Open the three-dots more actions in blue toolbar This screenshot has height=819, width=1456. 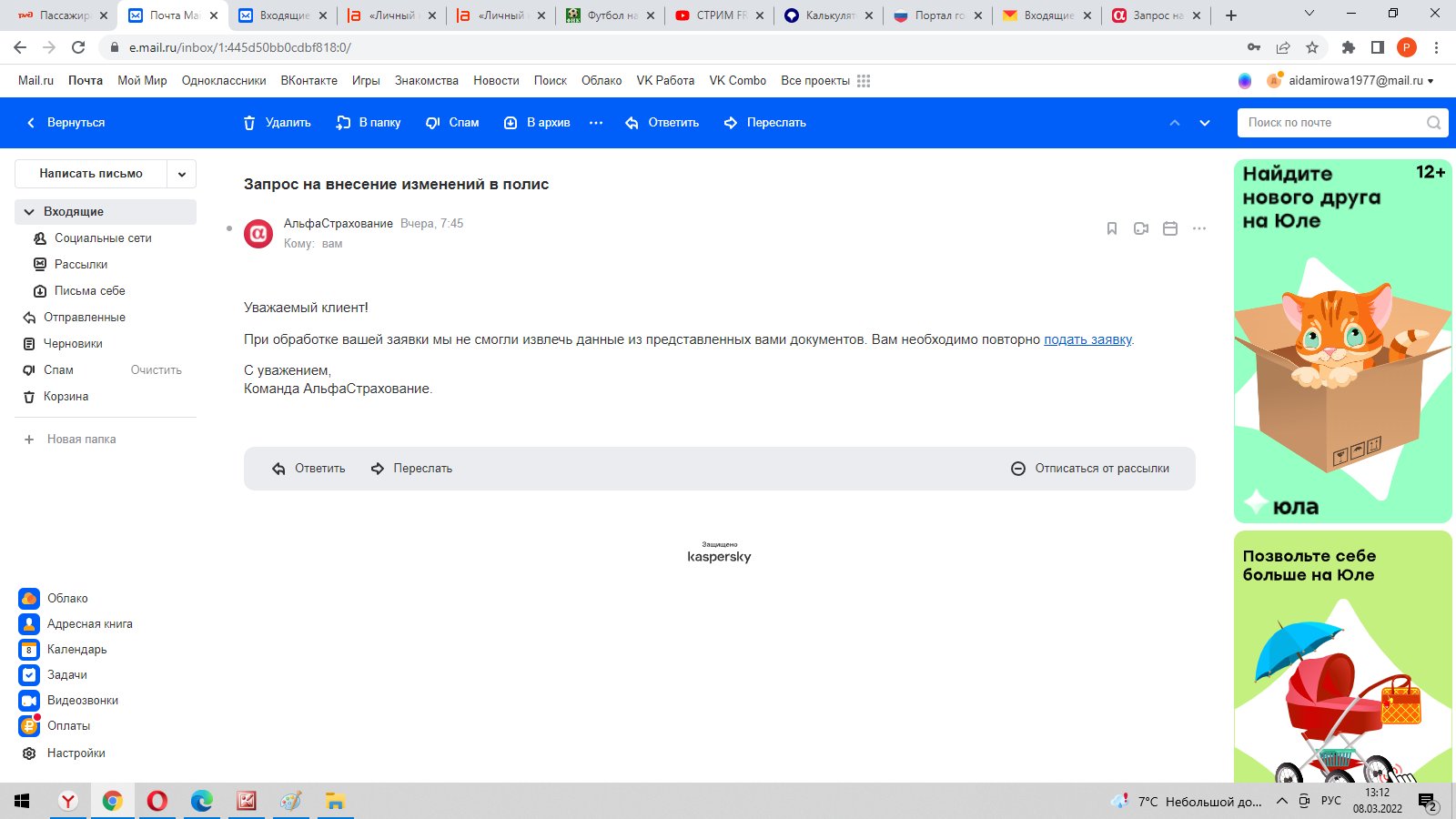tap(596, 123)
